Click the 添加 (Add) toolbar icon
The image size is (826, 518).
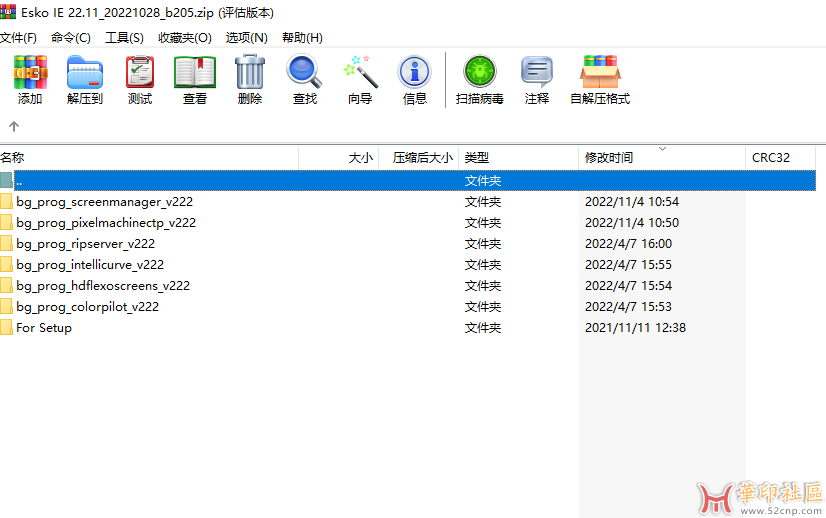tap(30, 72)
